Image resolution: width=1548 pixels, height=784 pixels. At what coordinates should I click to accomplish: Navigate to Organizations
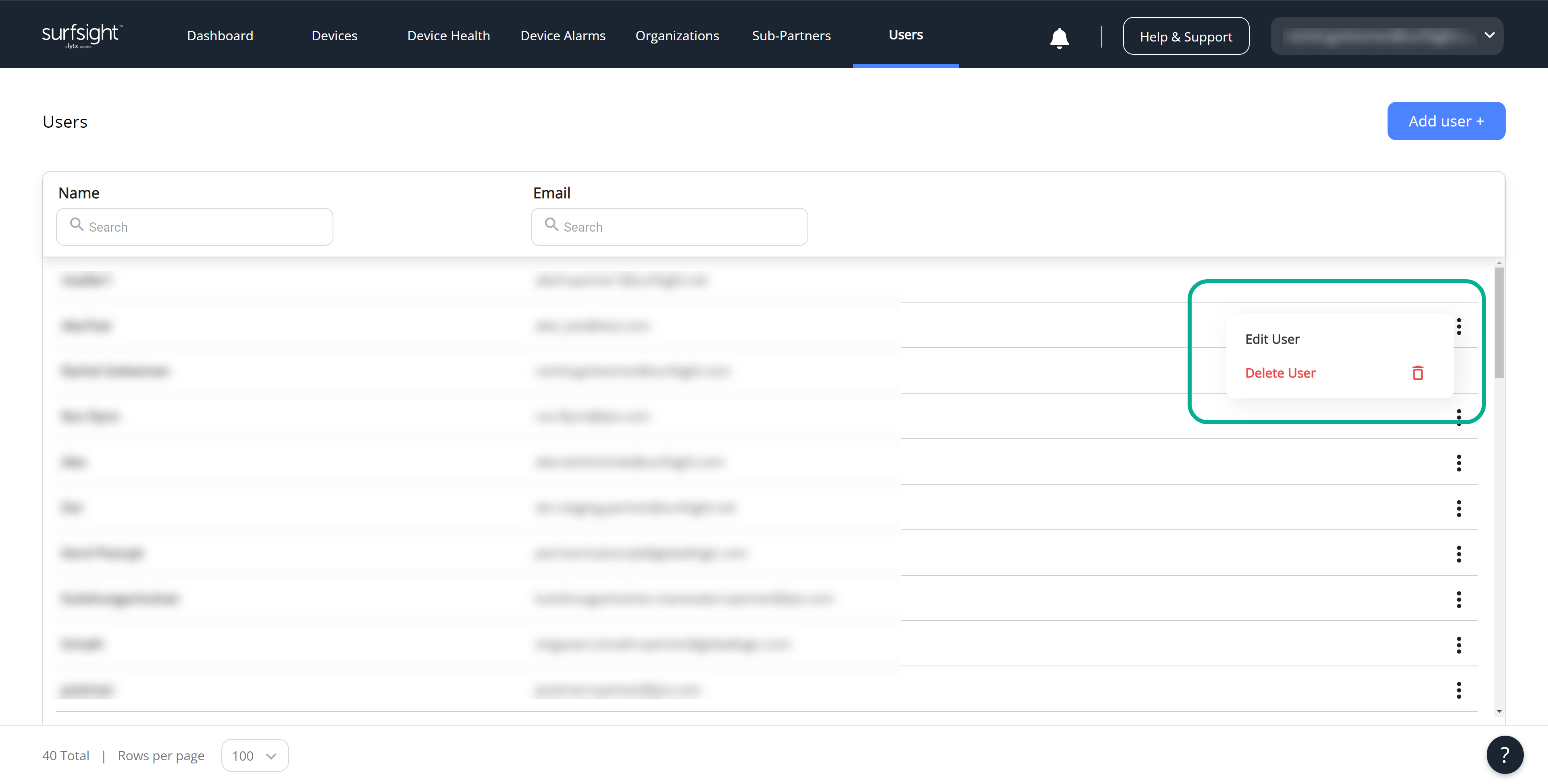(x=677, y=35)
